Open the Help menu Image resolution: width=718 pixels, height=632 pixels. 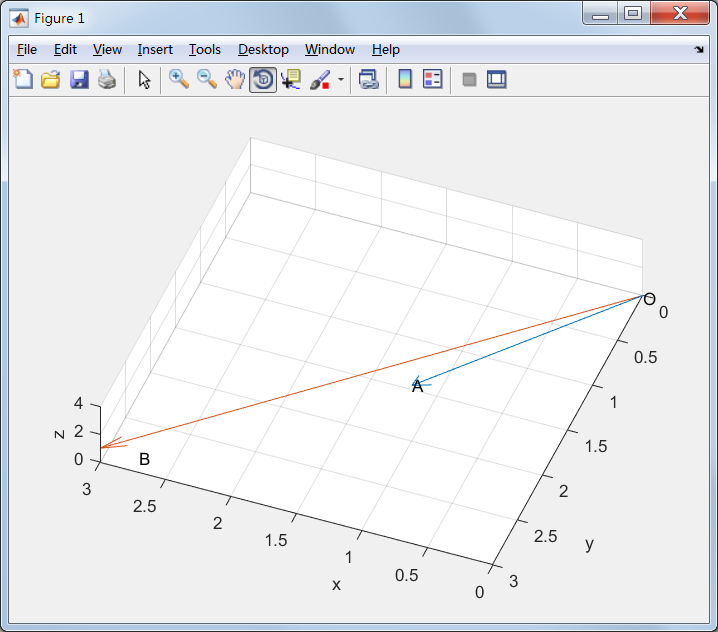[386, 49]
